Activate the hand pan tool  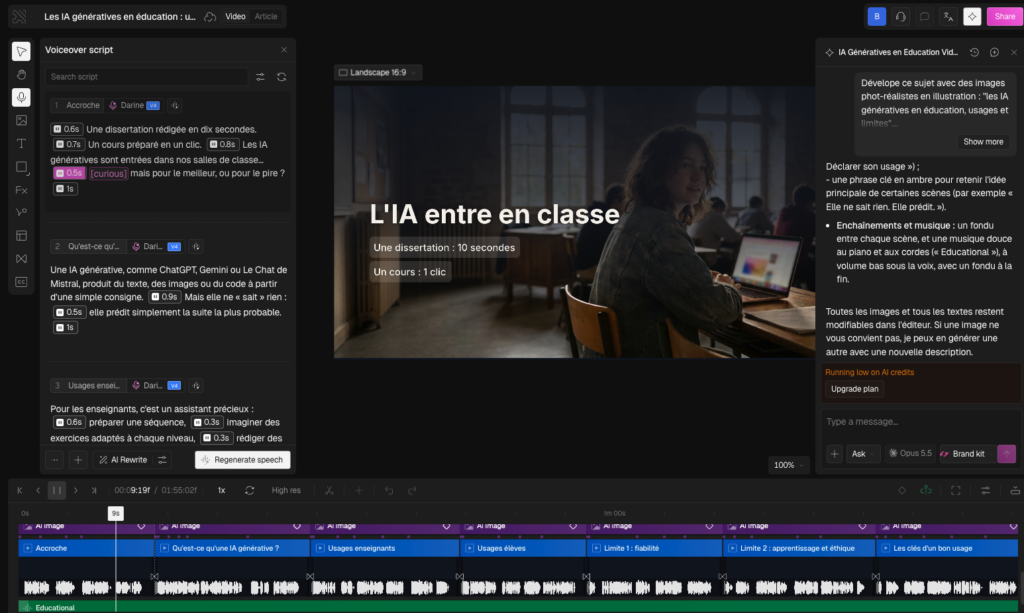click(x=22, y=74)
